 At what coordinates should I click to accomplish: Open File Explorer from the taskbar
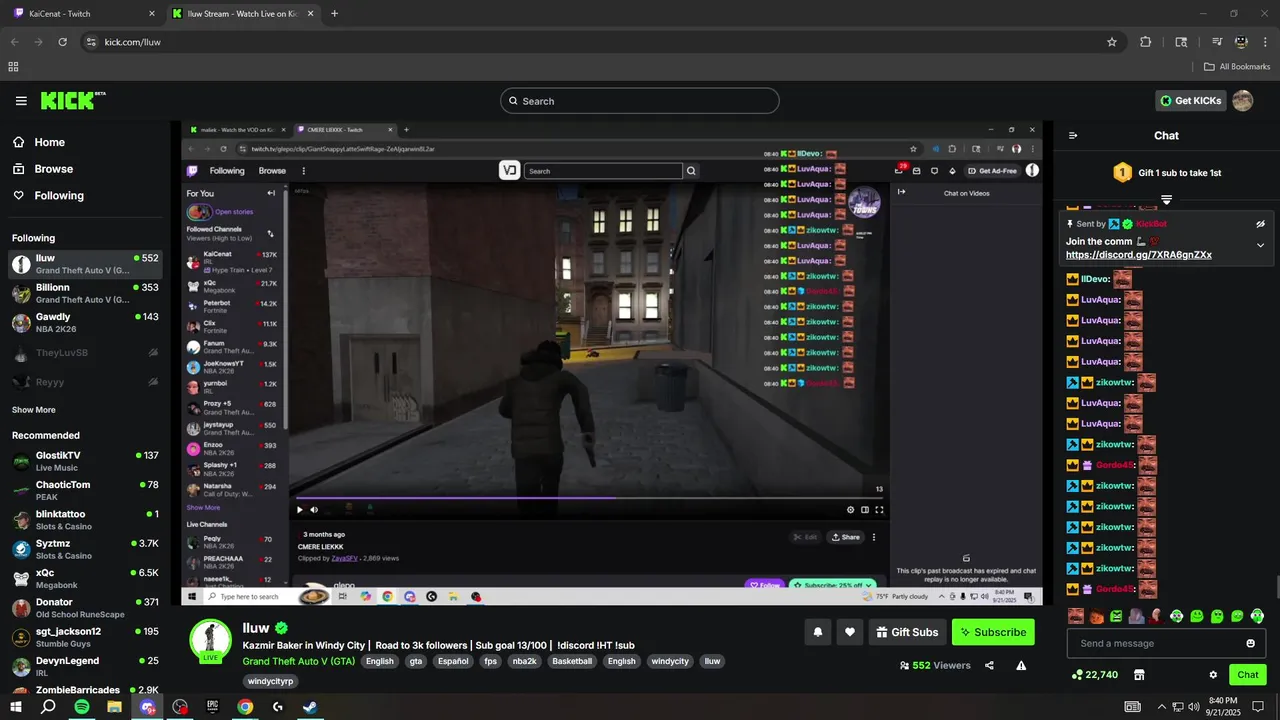click(114, 707)
